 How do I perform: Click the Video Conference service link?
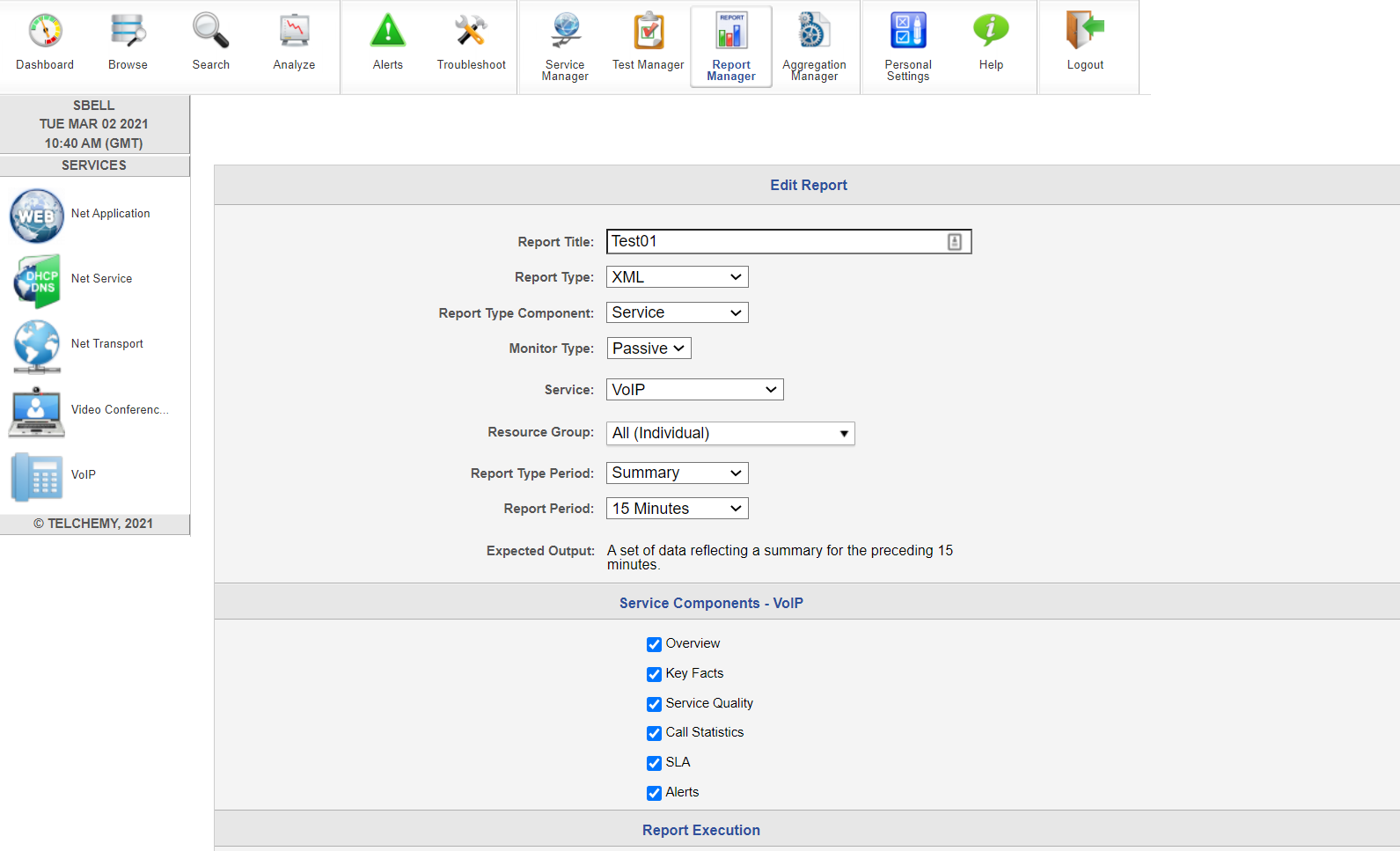point(119,410)
